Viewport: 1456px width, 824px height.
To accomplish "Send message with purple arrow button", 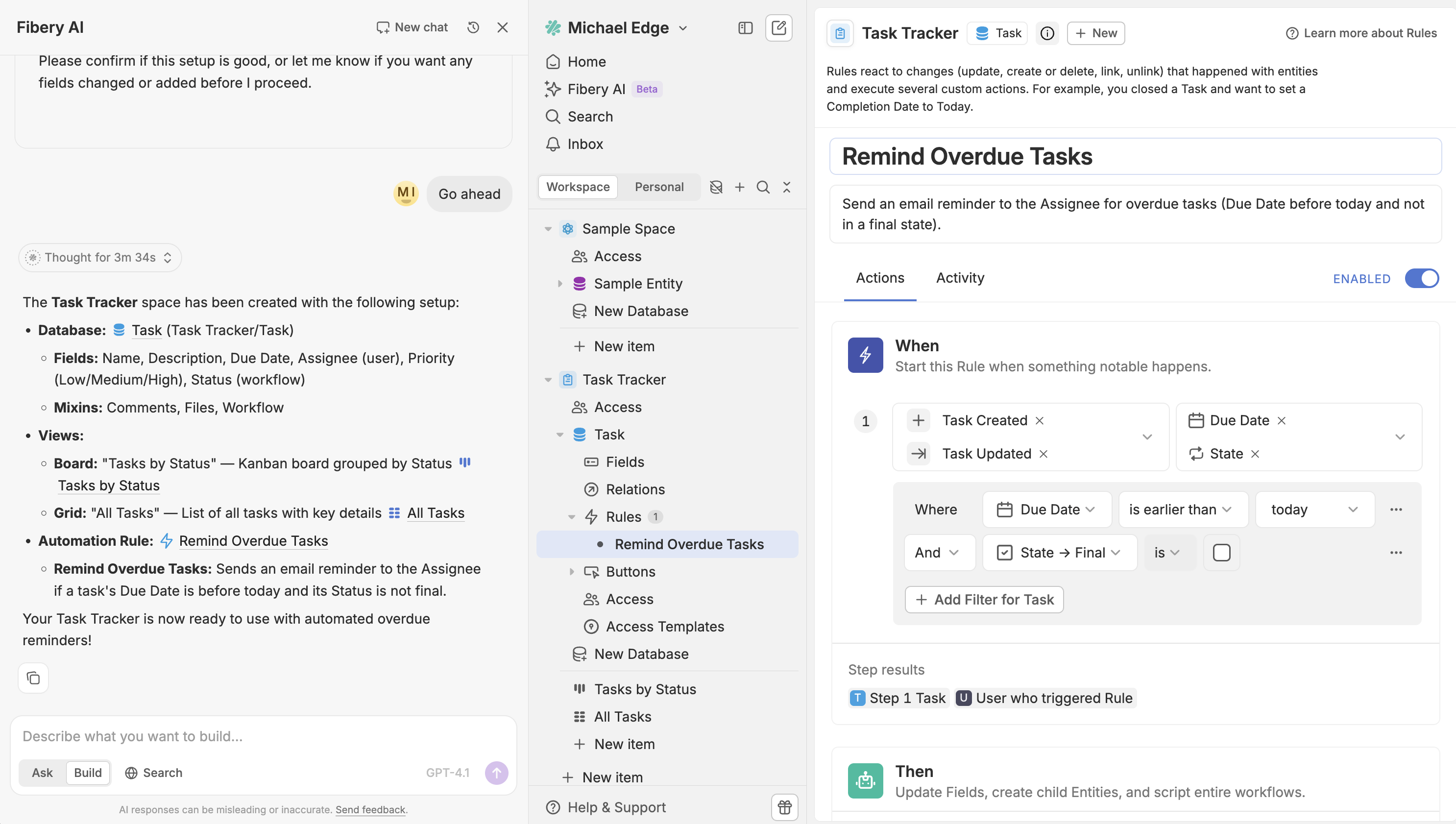I will coord(496,773).
